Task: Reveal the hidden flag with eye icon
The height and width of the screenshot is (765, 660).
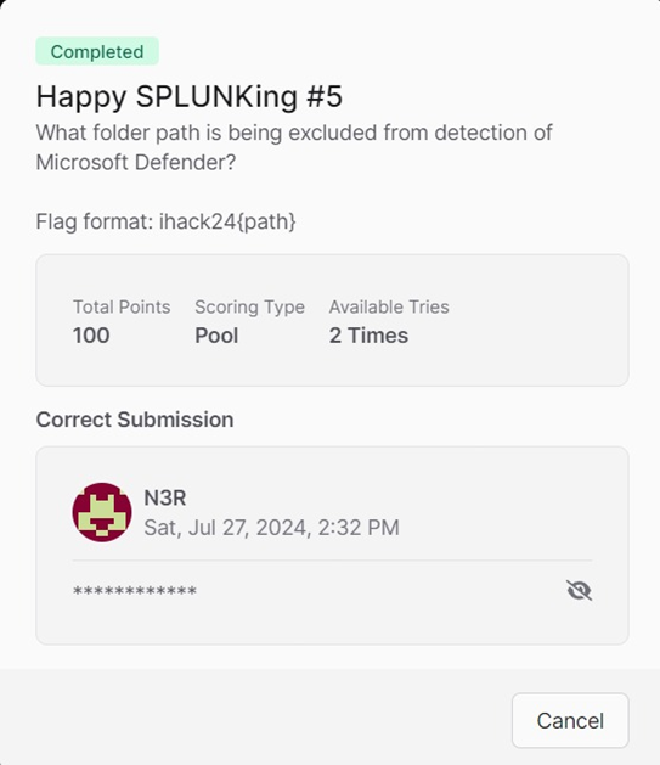Action: (x=578, y=591)
